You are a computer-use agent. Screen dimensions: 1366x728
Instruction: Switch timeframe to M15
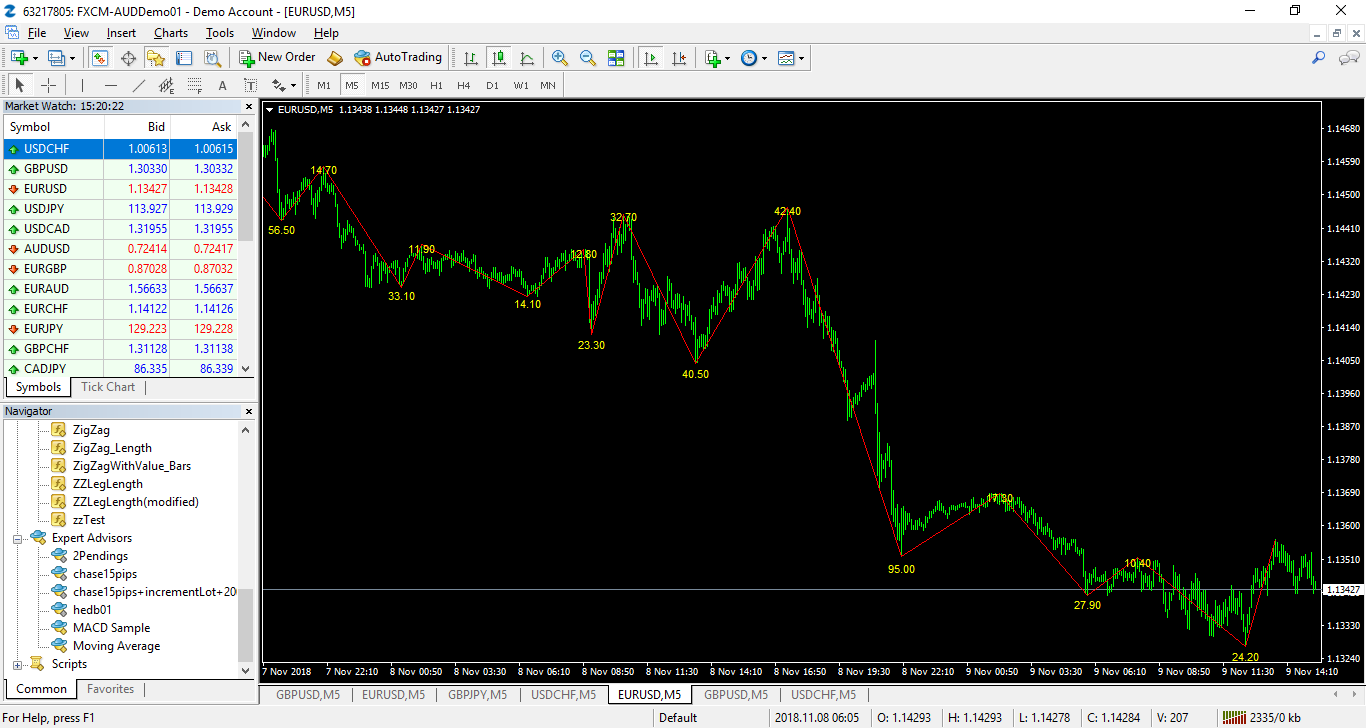coord(380,85)
